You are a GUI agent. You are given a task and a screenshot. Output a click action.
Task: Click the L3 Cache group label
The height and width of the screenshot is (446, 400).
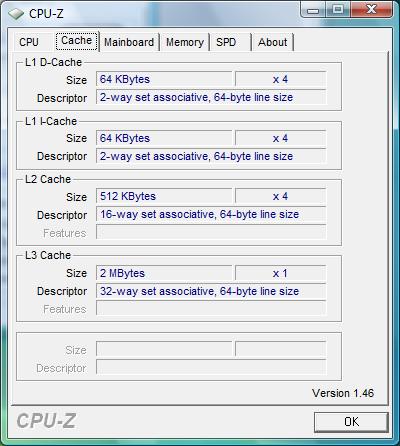48,255
